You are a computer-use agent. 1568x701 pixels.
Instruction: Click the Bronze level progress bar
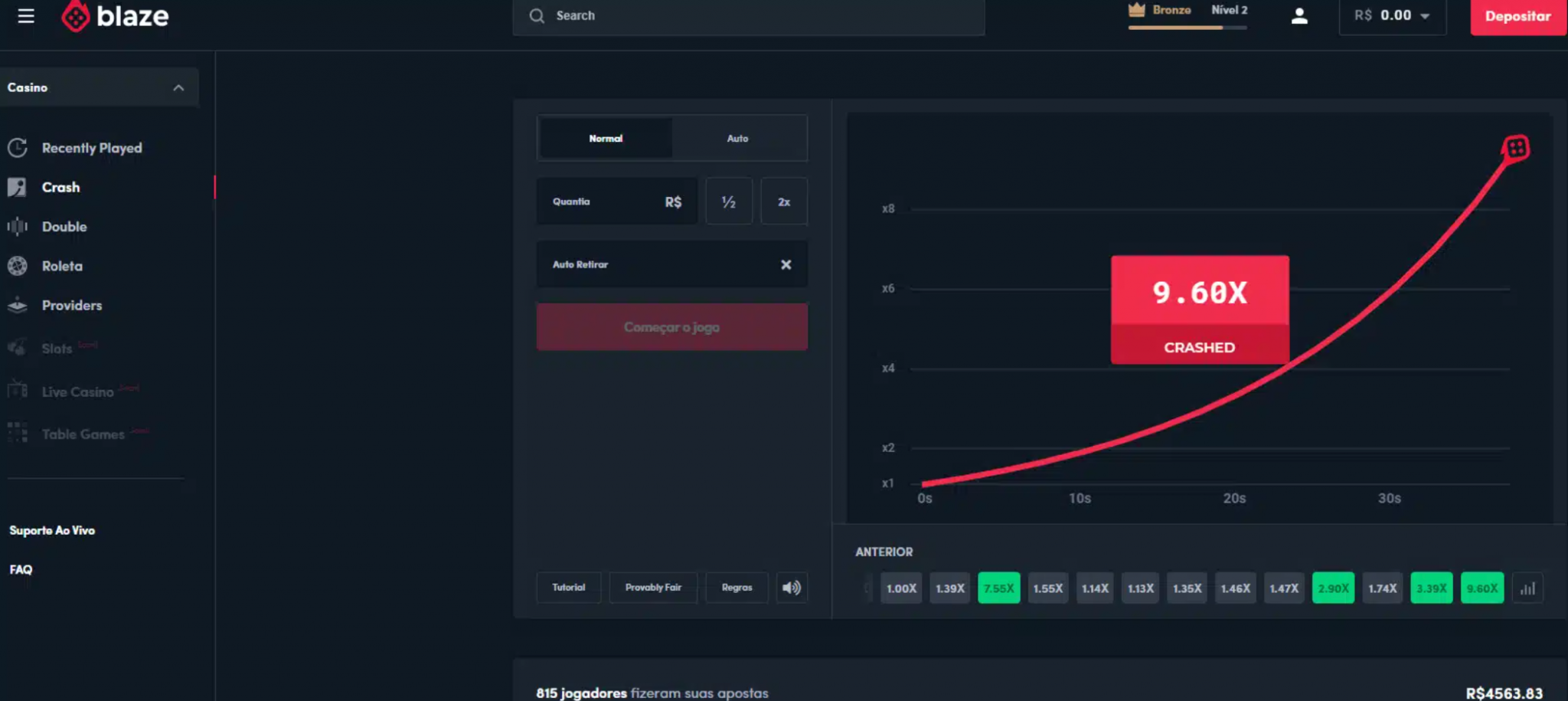coord(1187,29)
